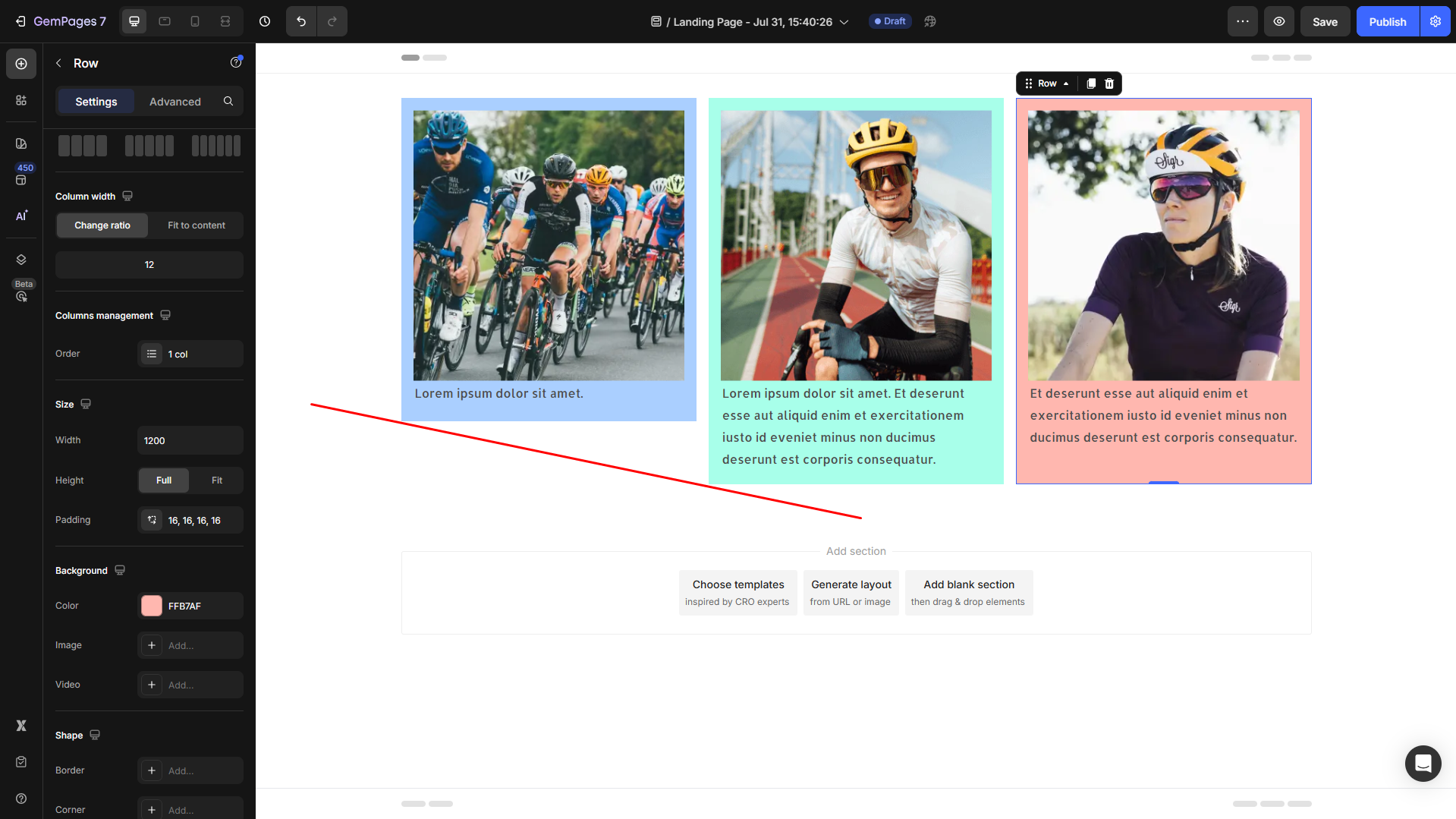Click the undo arrow icon
This screenshot has height=819, width=1456.
click(x=301, y=21)
